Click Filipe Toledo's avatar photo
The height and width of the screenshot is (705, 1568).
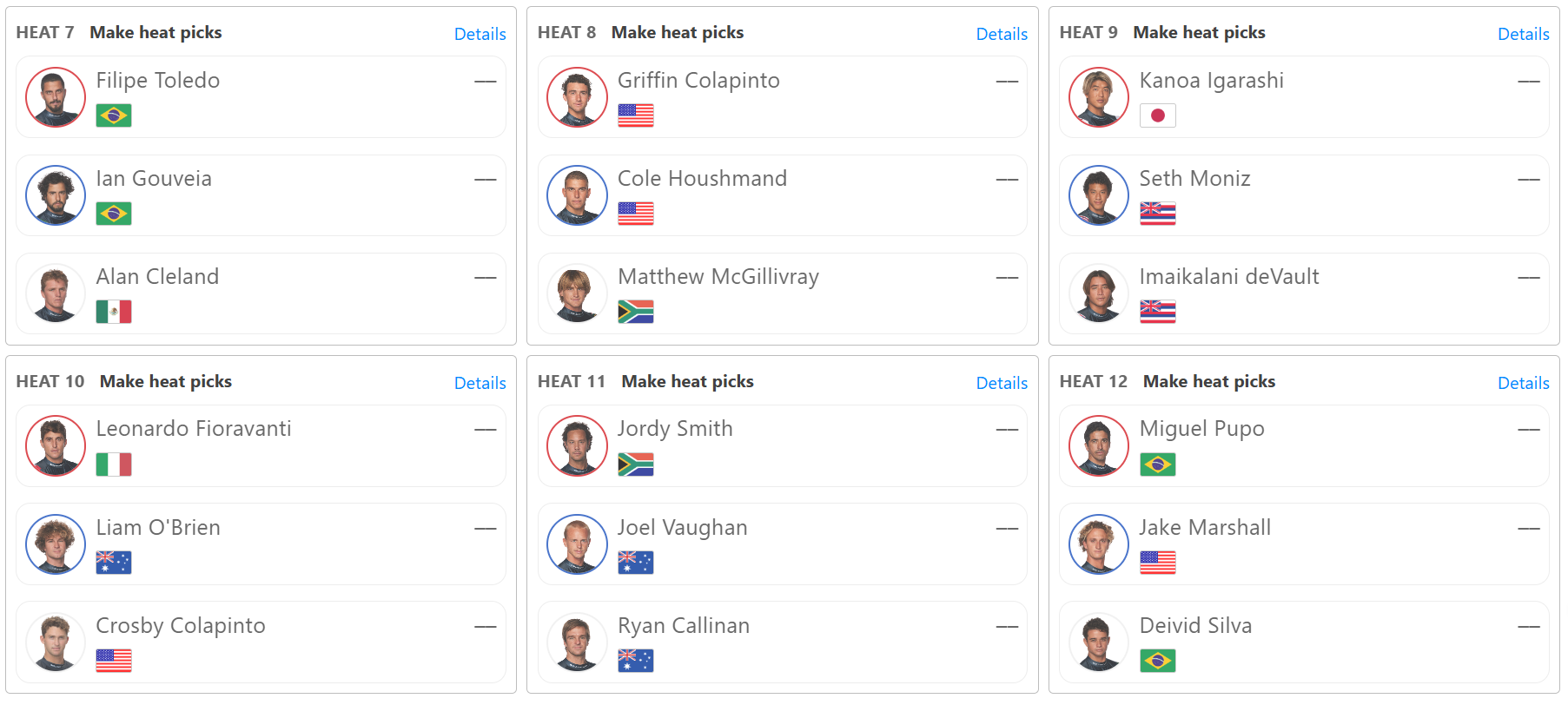[x=56, y=97]
